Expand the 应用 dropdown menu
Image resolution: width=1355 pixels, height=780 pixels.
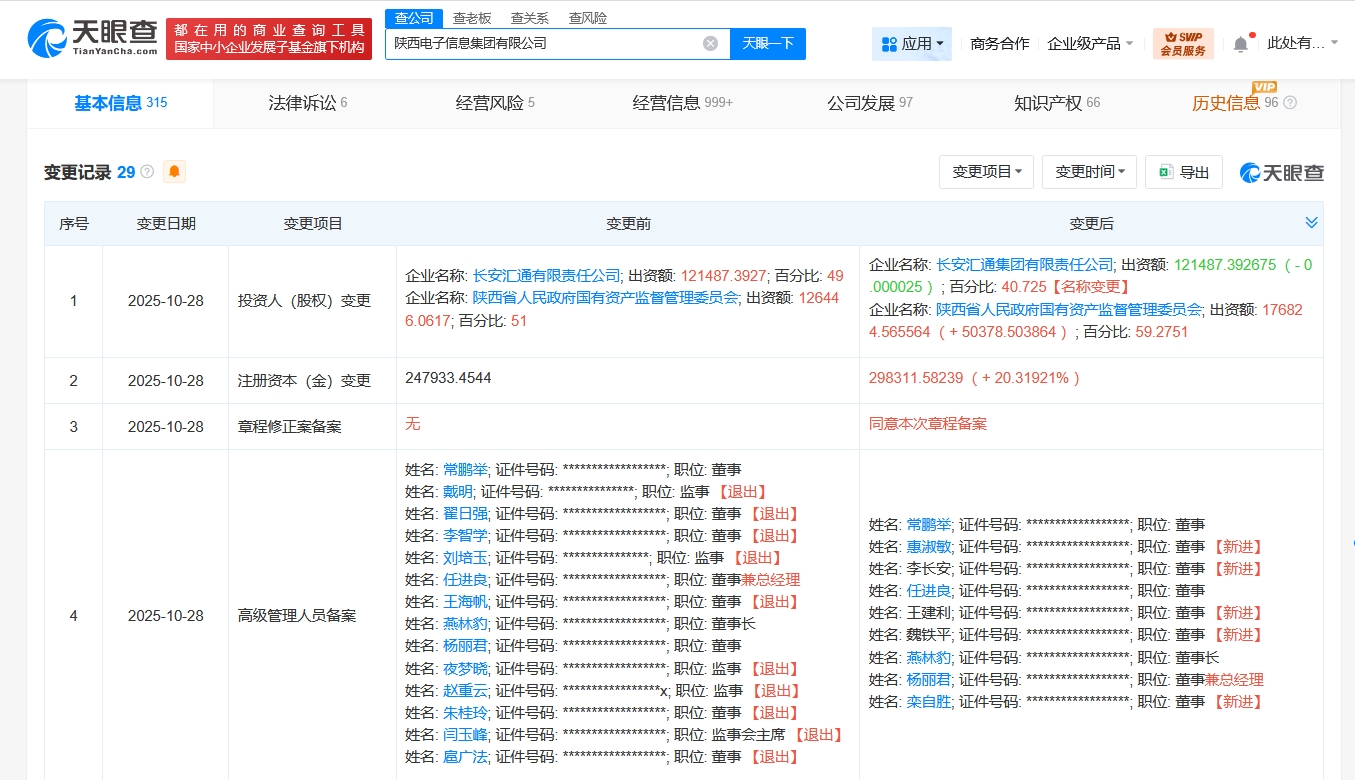pos(912,44)
